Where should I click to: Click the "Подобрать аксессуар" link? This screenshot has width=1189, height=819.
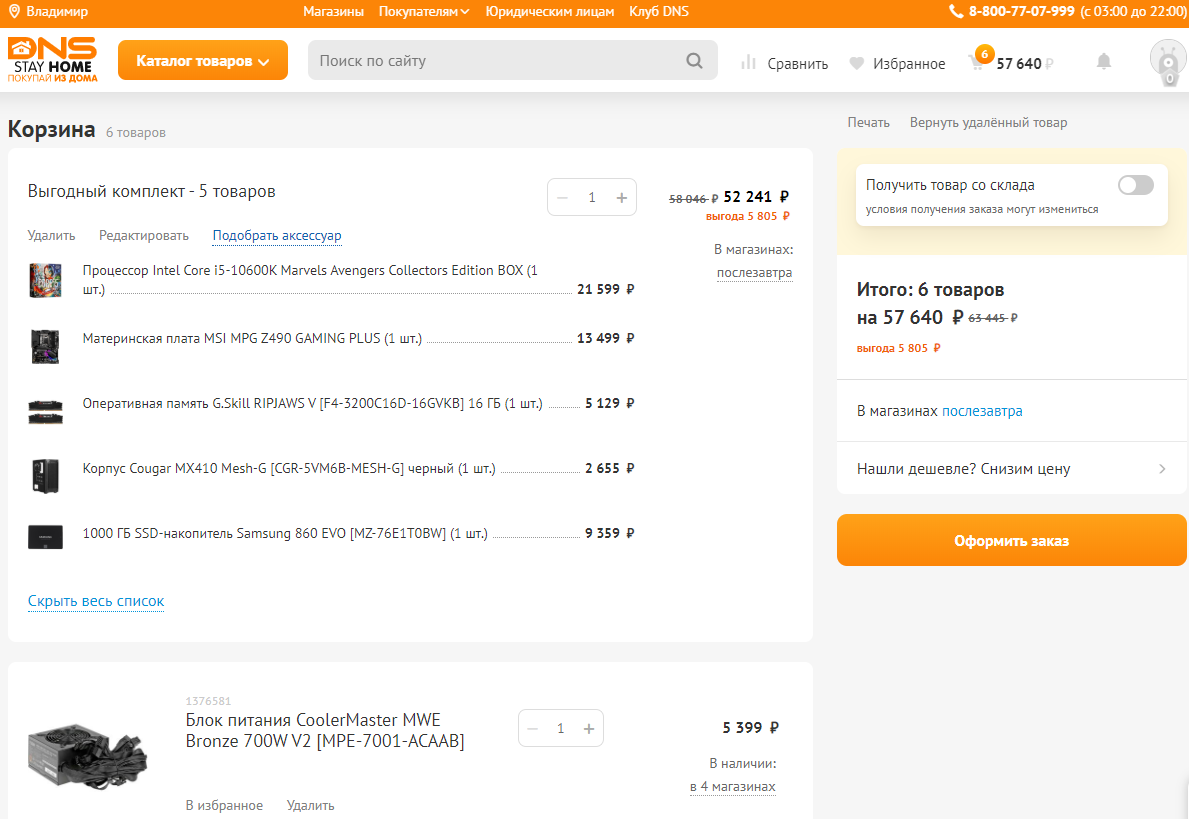(277, 236)
